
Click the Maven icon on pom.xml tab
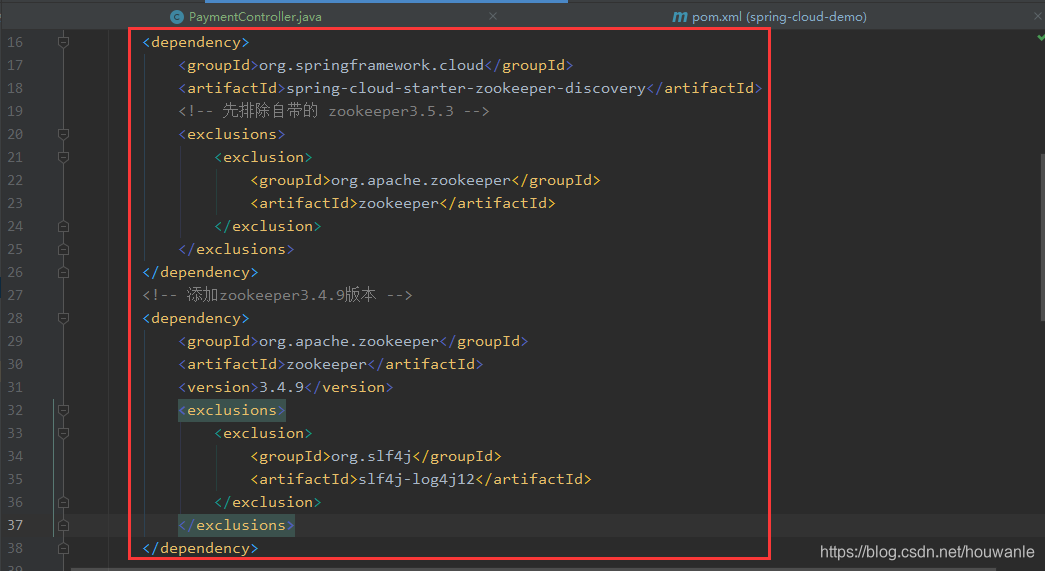point(680,17)
